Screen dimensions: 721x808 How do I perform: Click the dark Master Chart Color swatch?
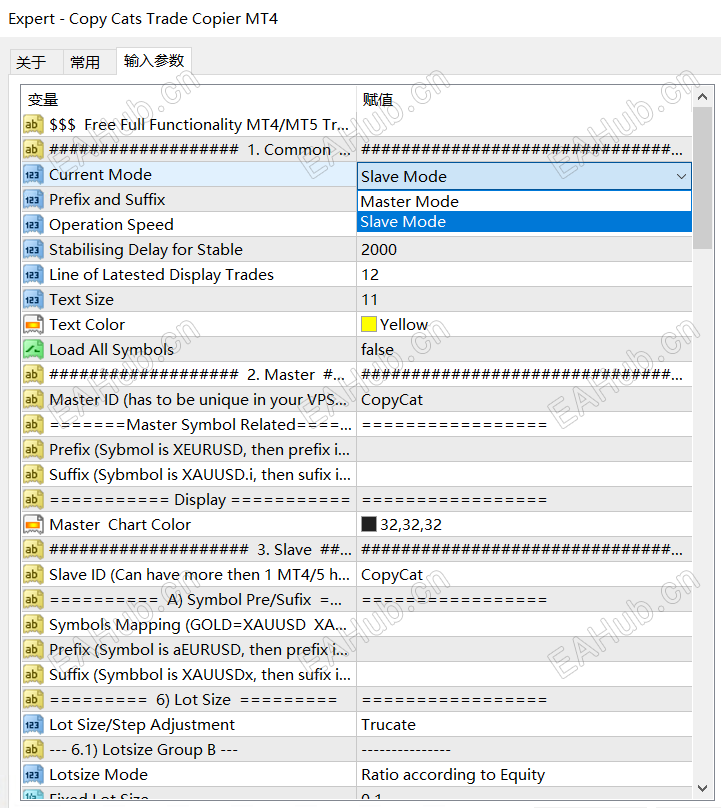click(x=368, y=524)
